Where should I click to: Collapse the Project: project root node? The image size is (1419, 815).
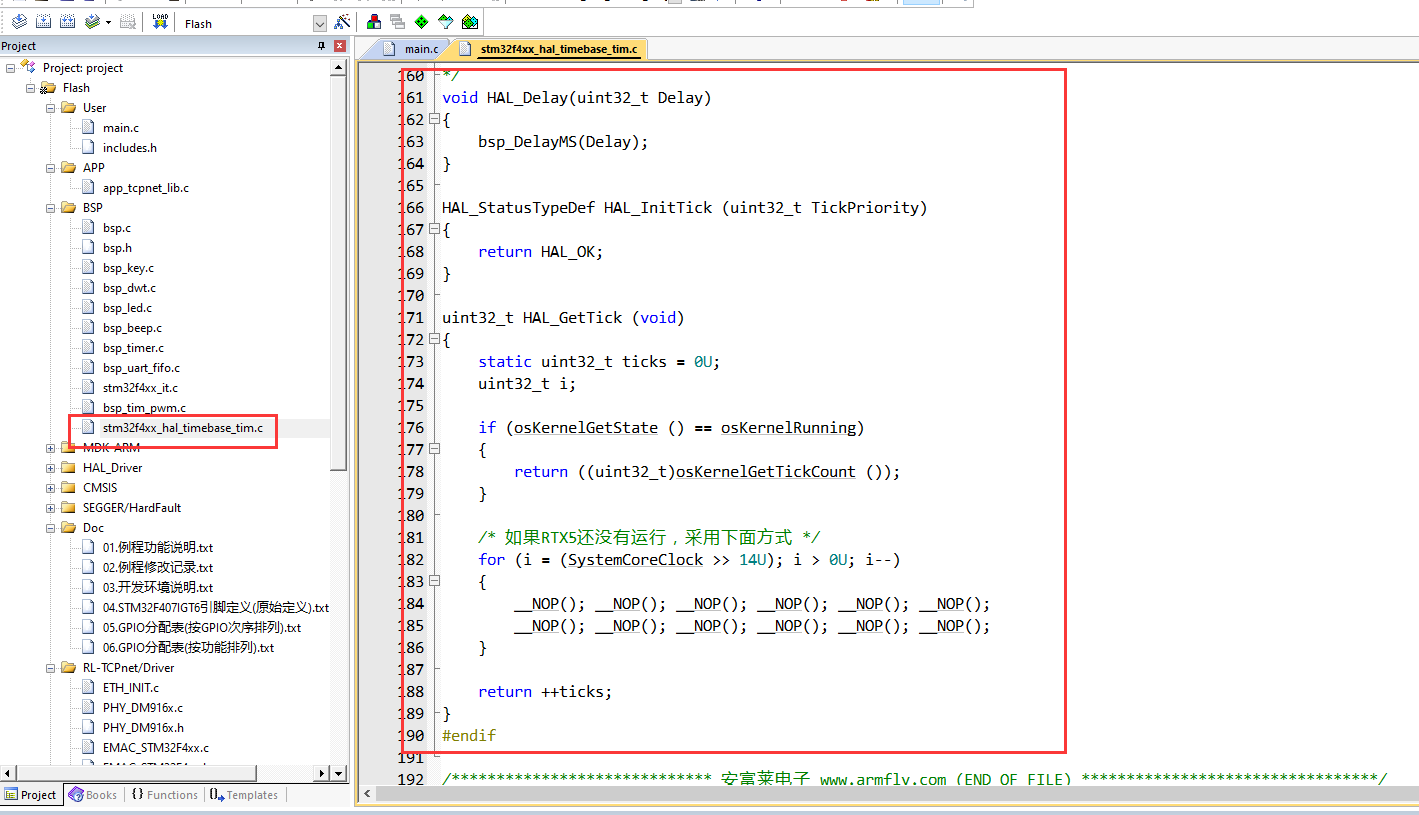[11, 68]
